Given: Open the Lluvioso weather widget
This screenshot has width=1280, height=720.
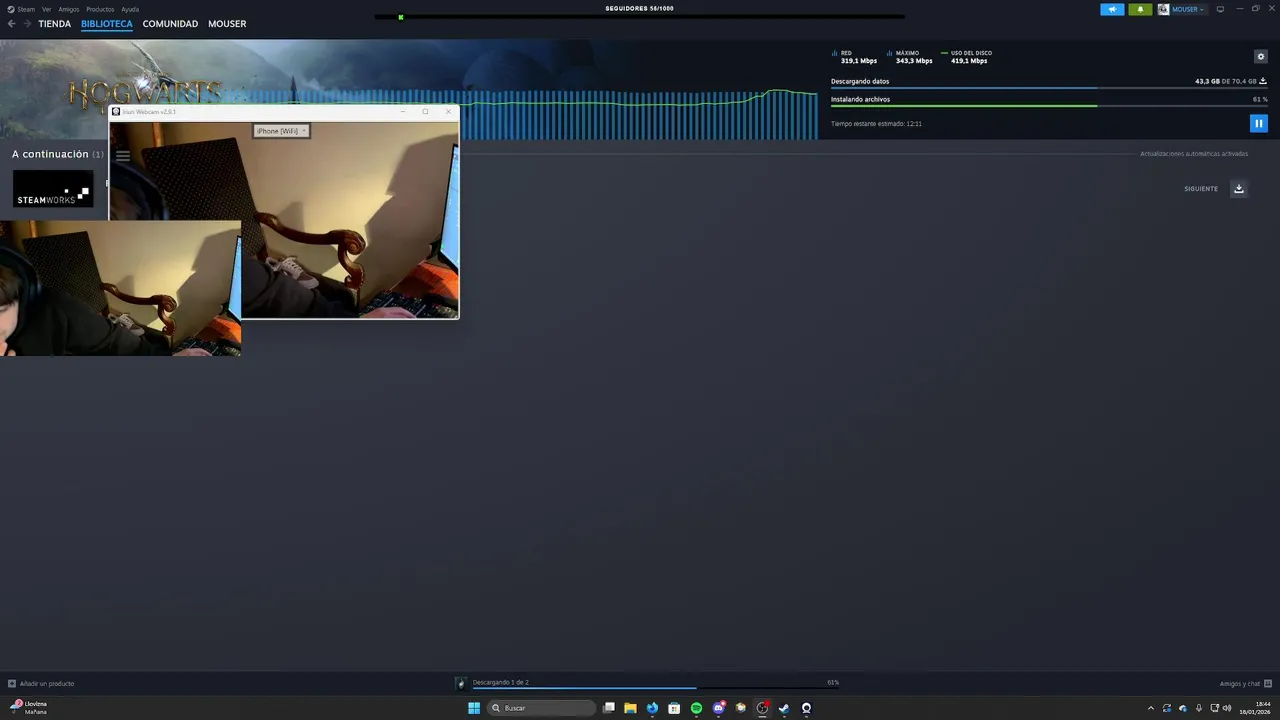Looking at the screenshot, I should point(28,708).
